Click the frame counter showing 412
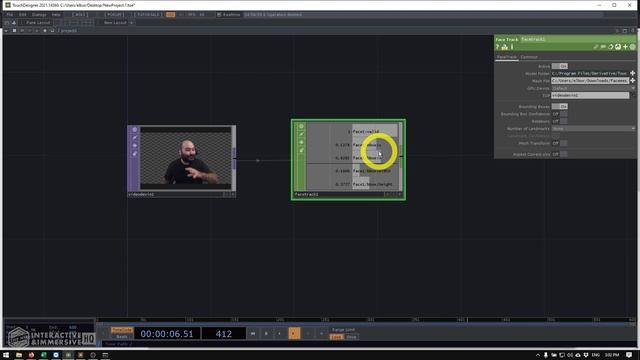Viewport: 640px width, 360px height. [x=224, y=334]
